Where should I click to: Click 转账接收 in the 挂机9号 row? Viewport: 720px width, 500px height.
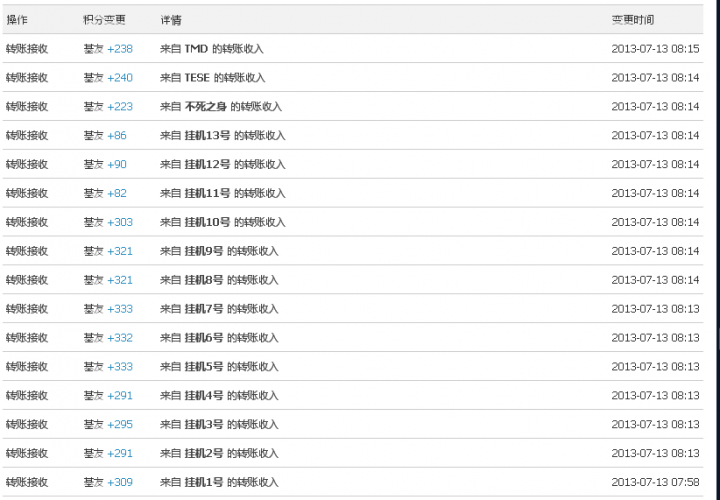click(x=27, y=251)
